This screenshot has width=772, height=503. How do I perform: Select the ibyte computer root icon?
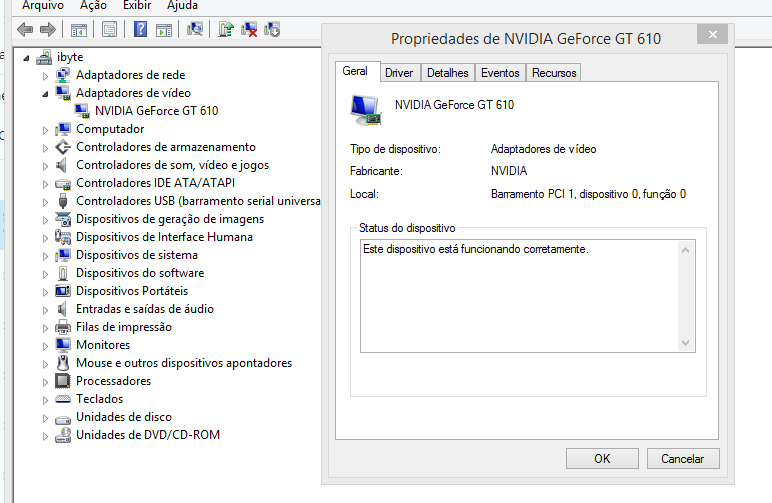pos(44,57)
